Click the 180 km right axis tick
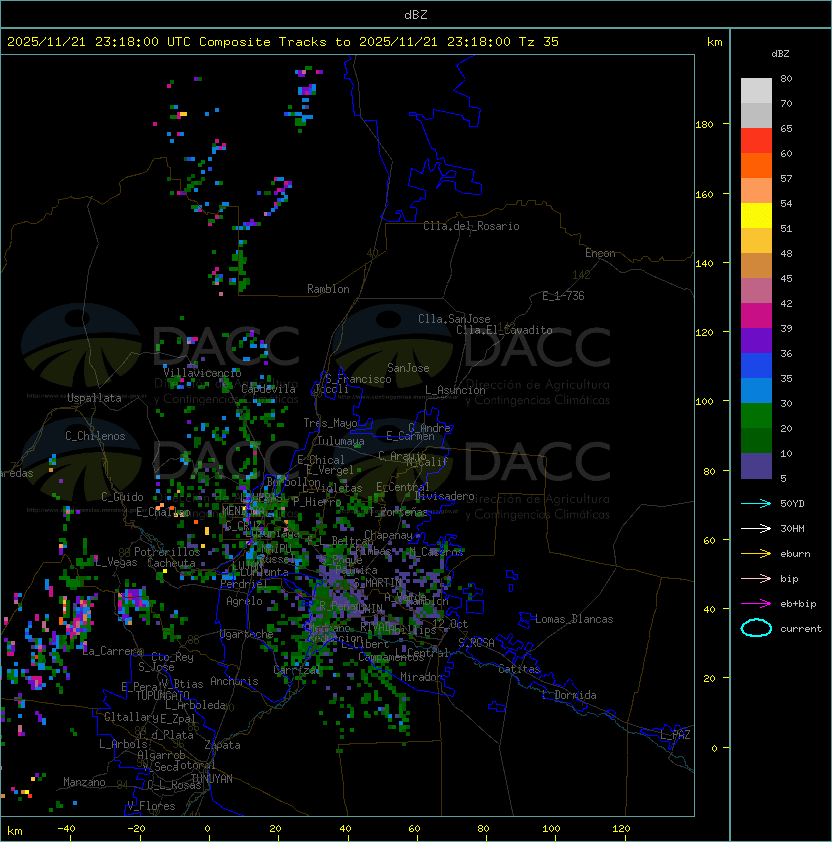This screenshot has width=832, height=842. [704, 125]
